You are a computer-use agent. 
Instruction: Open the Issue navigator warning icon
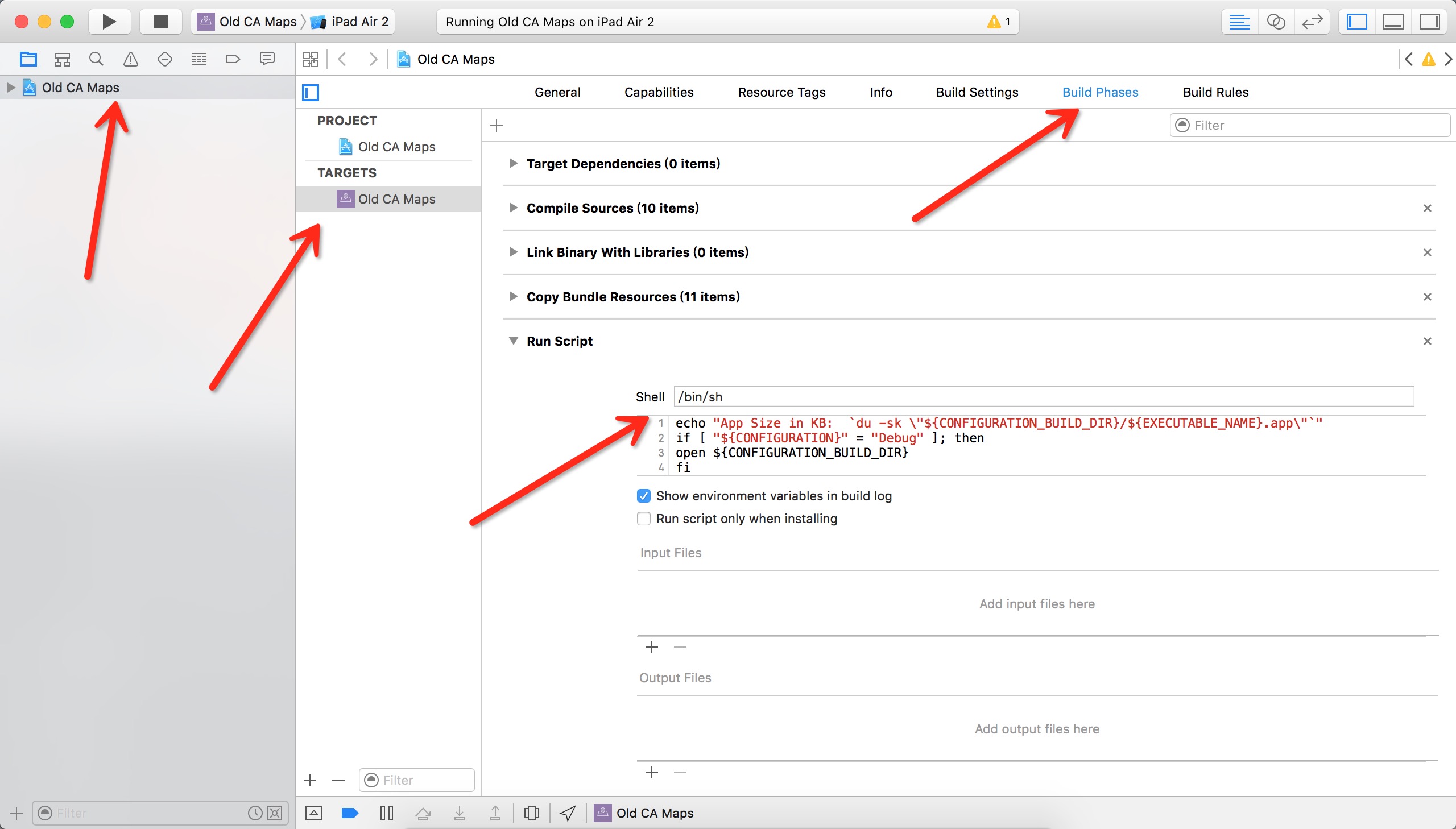click(x=130, y=59)
